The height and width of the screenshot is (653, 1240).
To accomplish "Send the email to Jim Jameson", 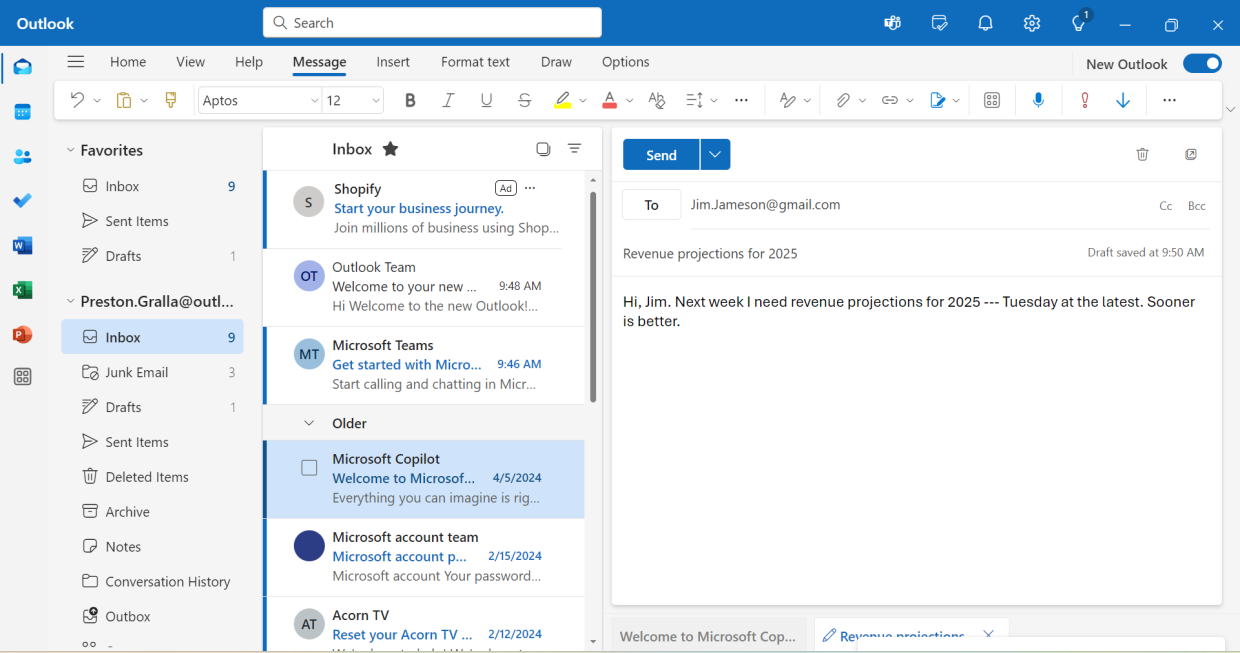I will 659,154.
